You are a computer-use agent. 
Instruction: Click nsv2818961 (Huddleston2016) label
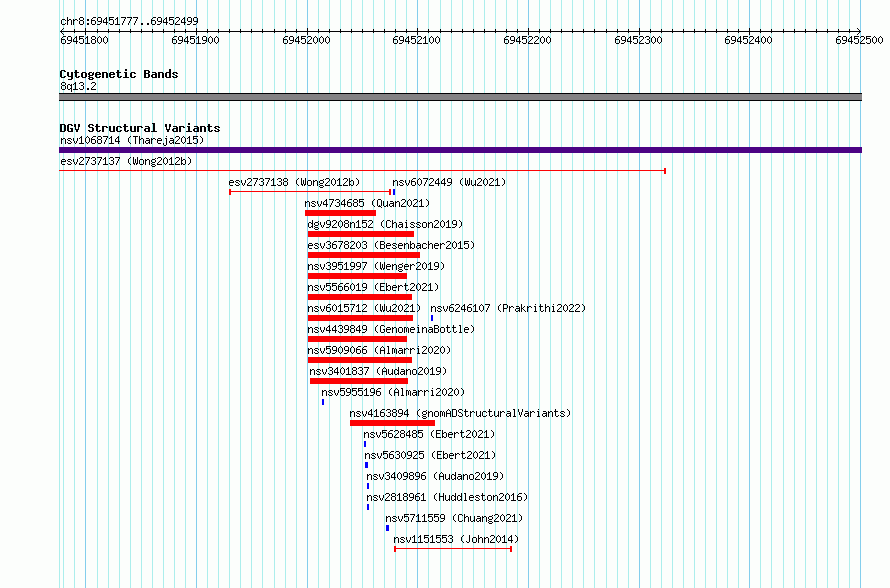(447, 497)
